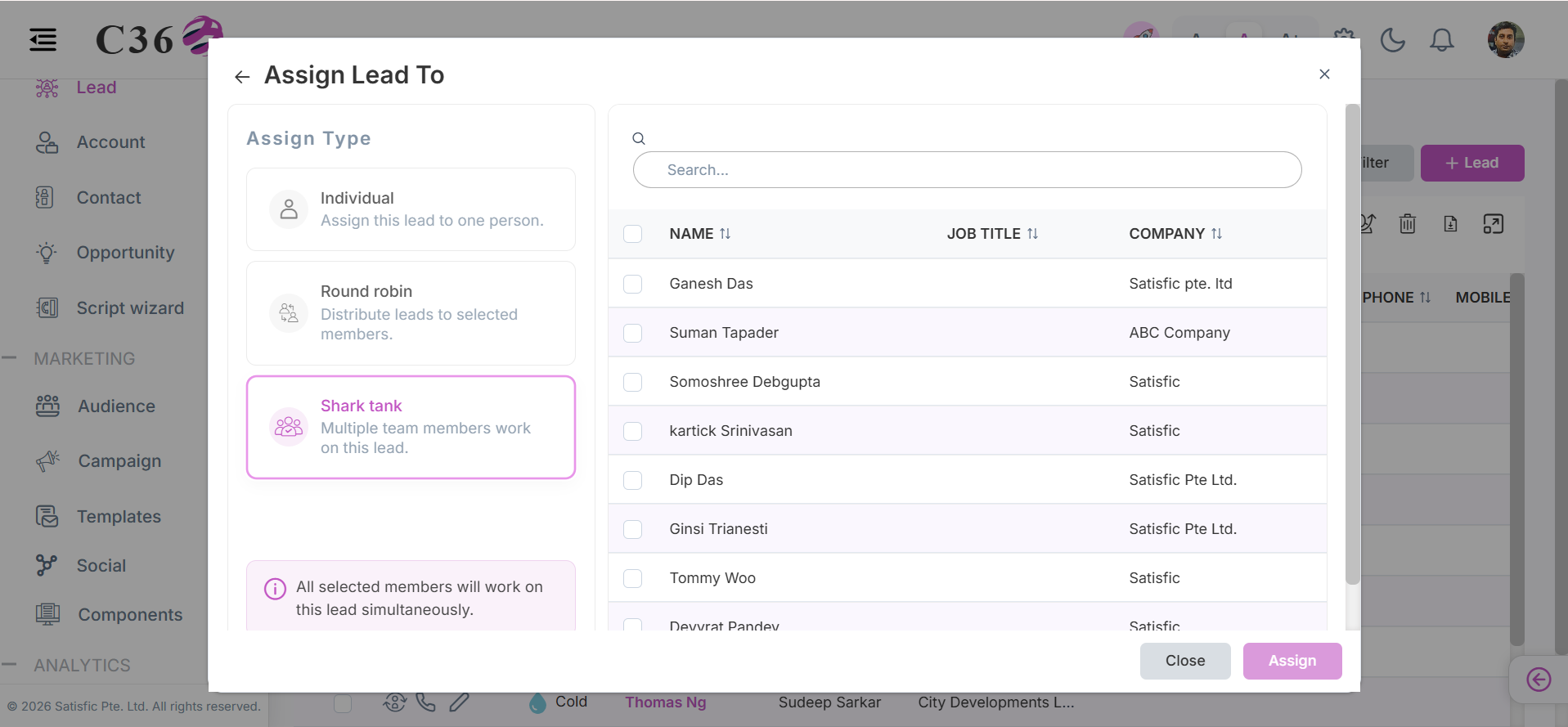Sort by NAME column arrows
The width and height of the screenshot is (1568, 727).
[725, 234]
